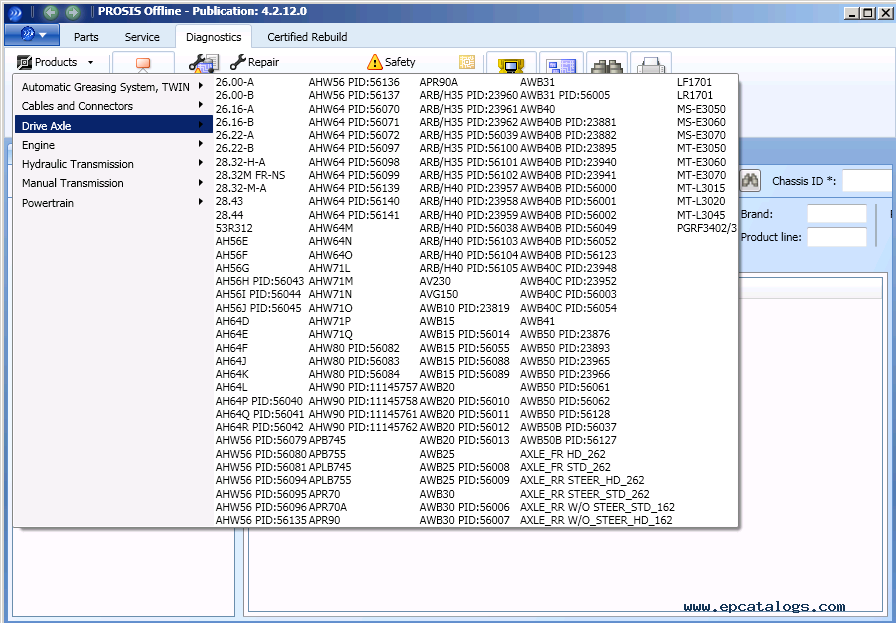Open the Safety warning section

pos(391,62)
